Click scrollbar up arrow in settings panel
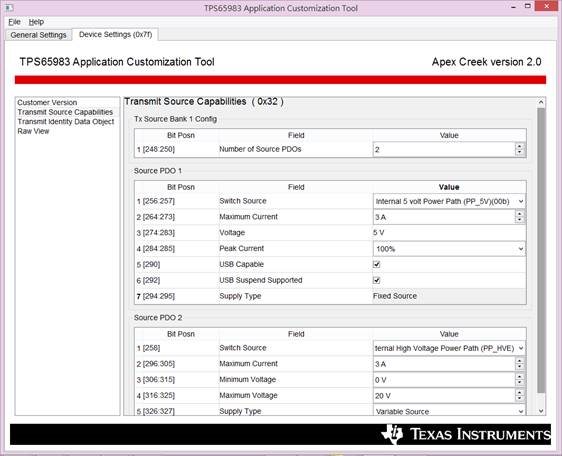The image size is (562, 456). click(541, 103)
